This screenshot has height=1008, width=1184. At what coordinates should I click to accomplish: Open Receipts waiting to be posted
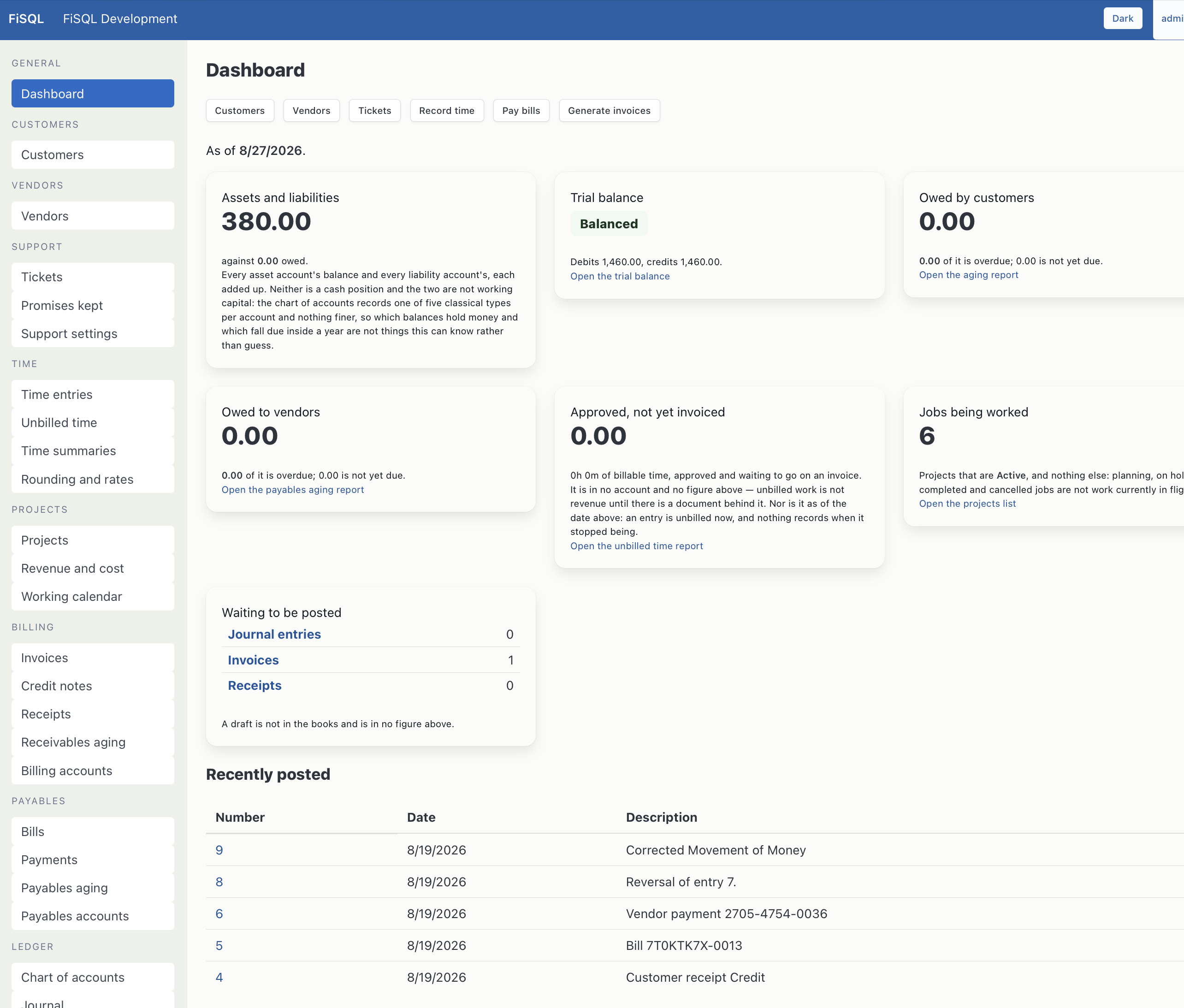[x=255, y=686]
